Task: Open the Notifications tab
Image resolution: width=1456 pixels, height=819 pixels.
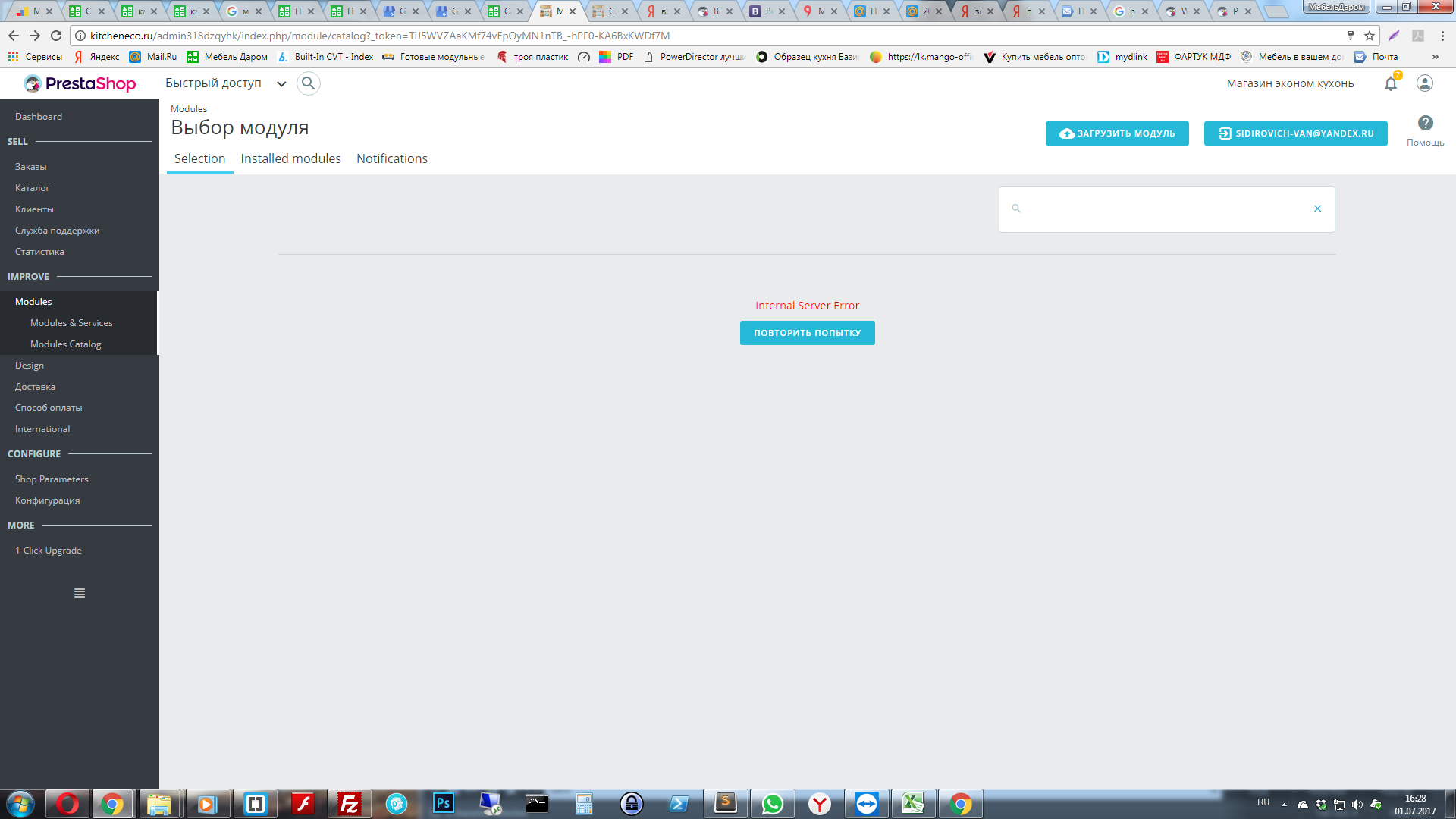Action: click(x=391, y=158)
